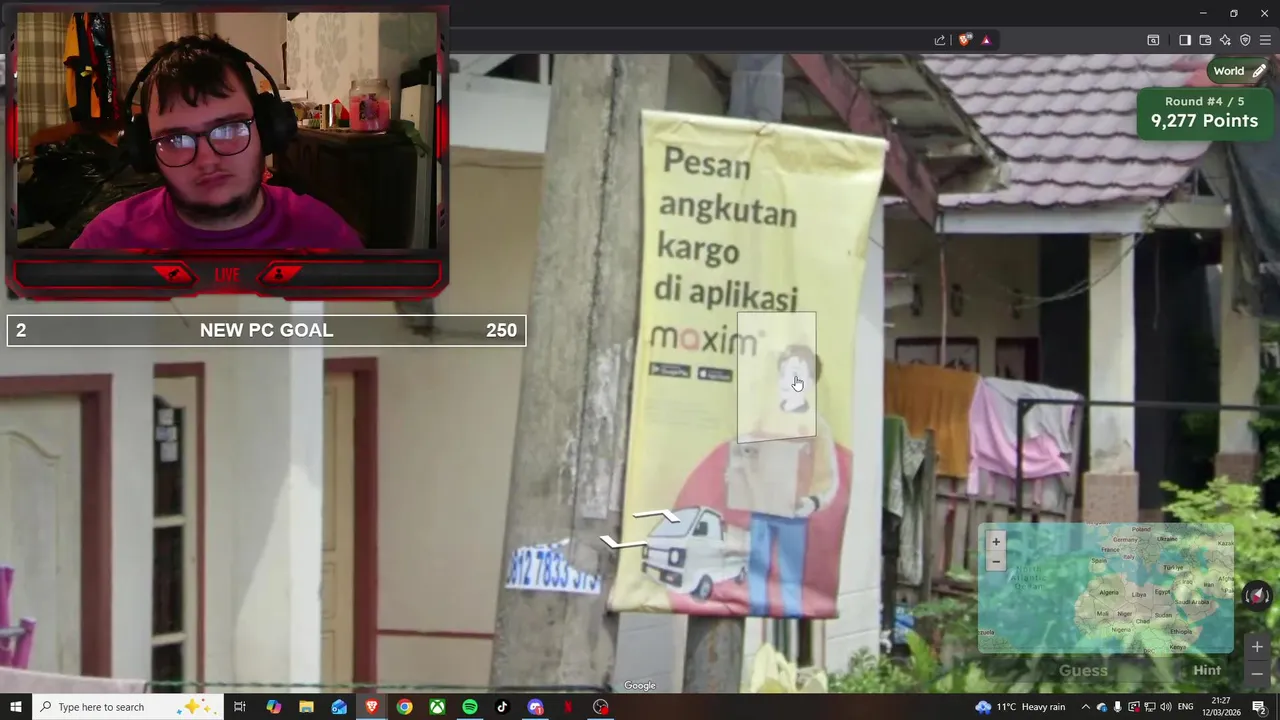Open the Brave Rewards triangle icon
The width and height of the screenshot is (1280, 720).
tap(986, 40)
